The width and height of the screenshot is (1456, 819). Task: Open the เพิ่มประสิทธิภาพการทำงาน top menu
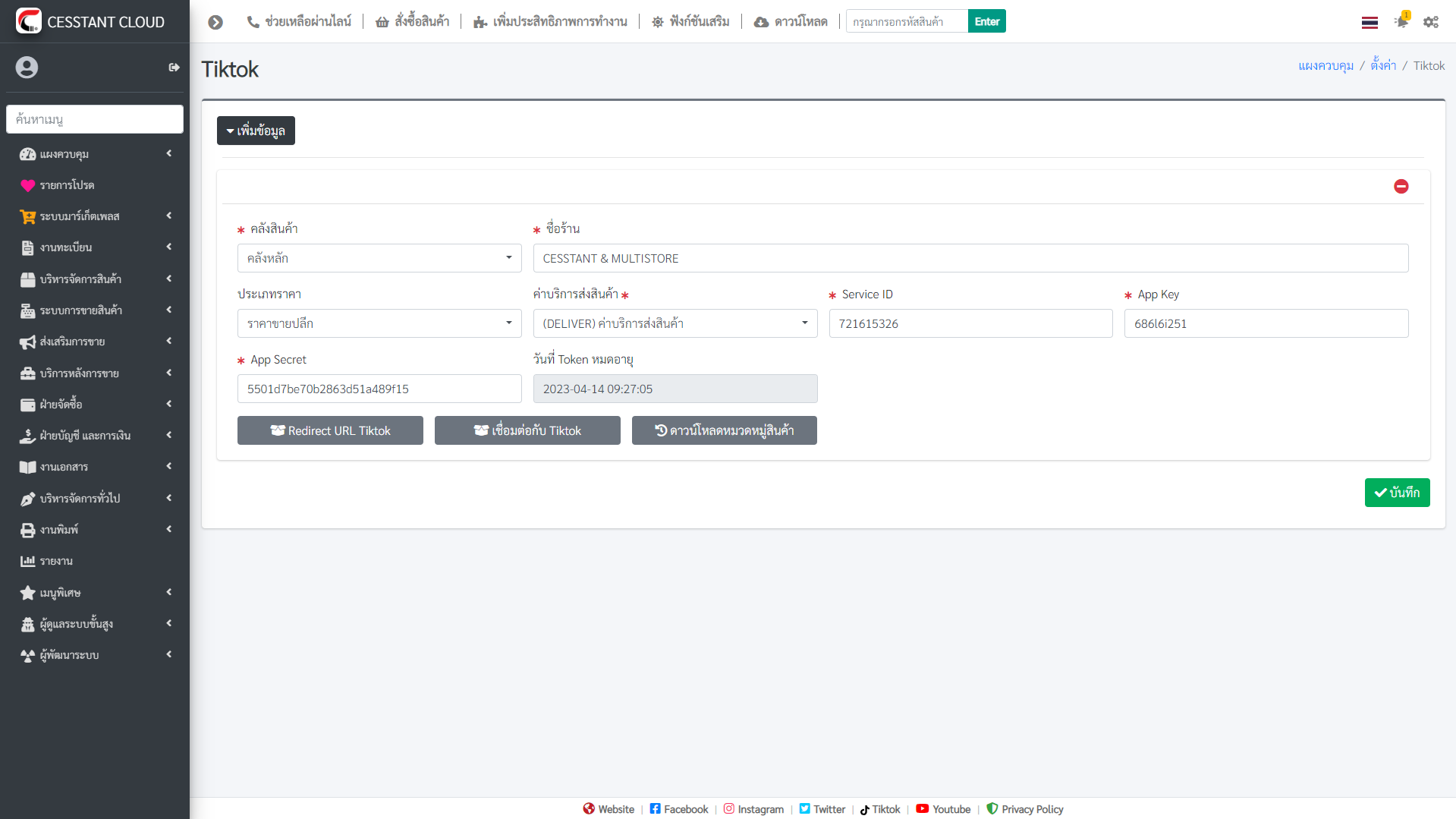[550, 22]
